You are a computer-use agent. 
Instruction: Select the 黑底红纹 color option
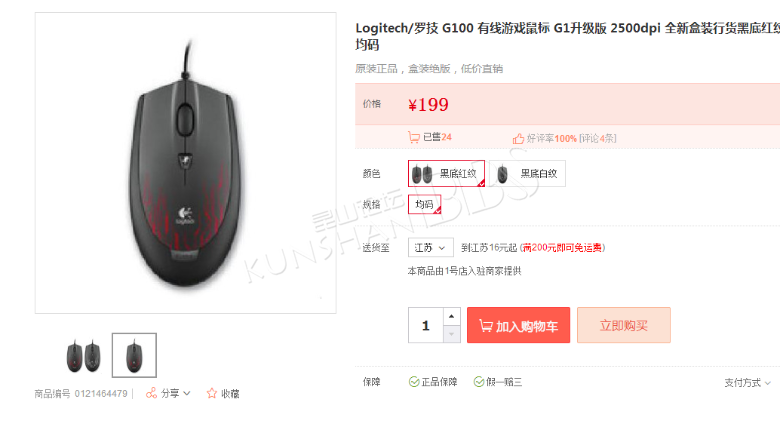446,173
